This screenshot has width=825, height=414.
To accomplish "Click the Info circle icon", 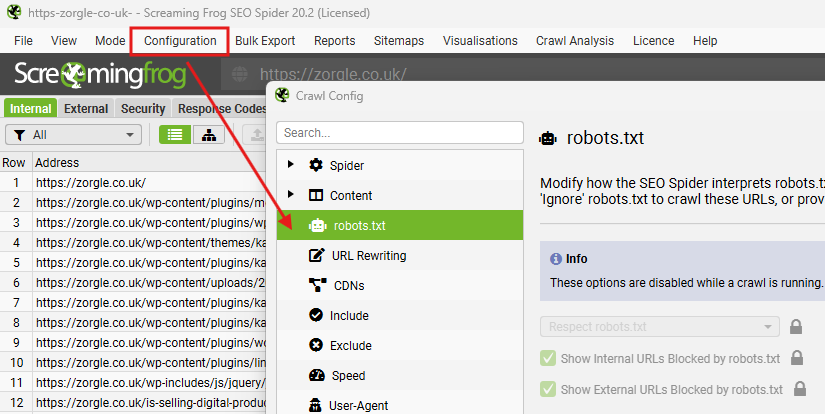I will [556, 259].
